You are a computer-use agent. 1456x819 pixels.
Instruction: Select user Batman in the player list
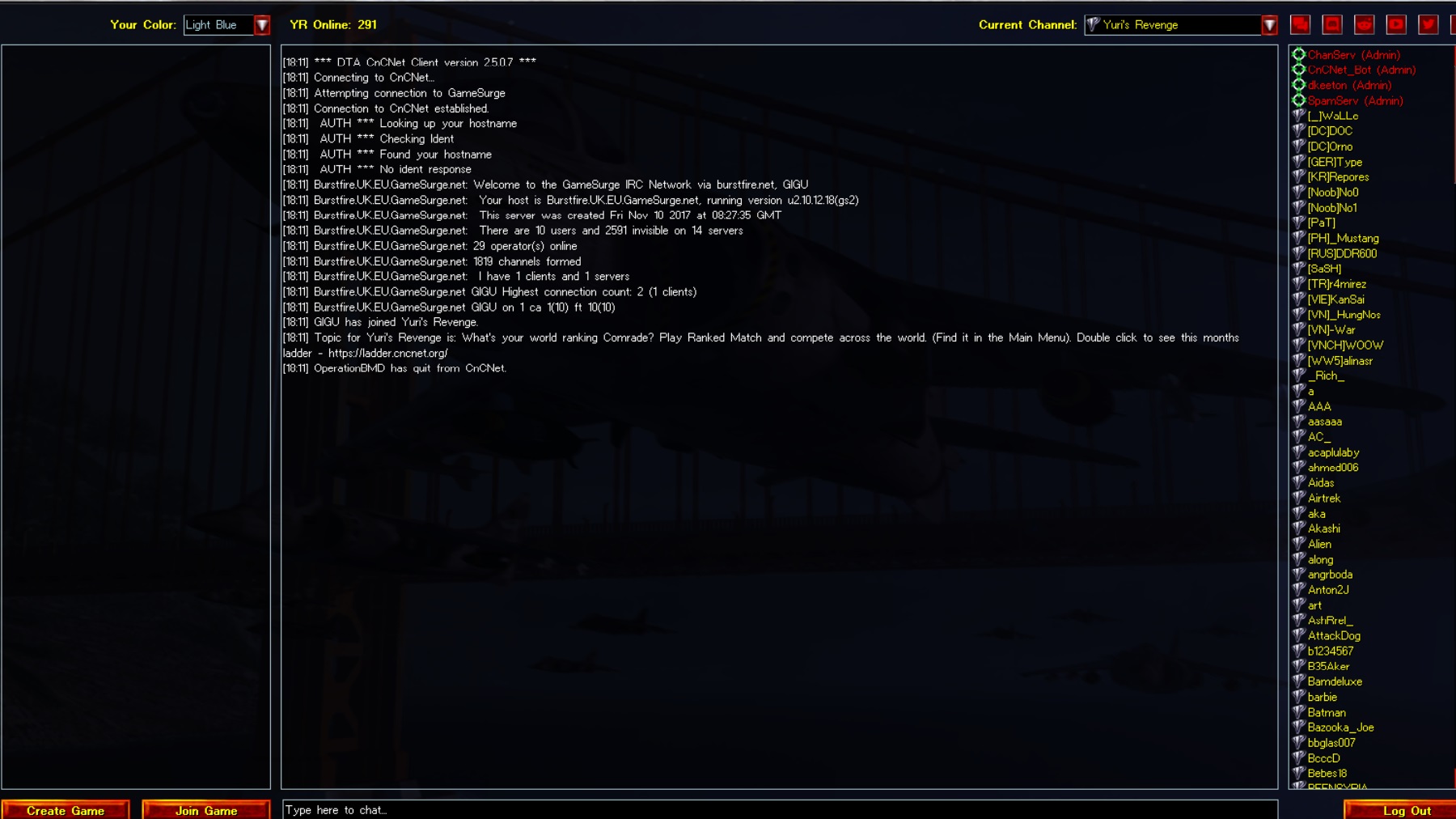(1327, 713)
